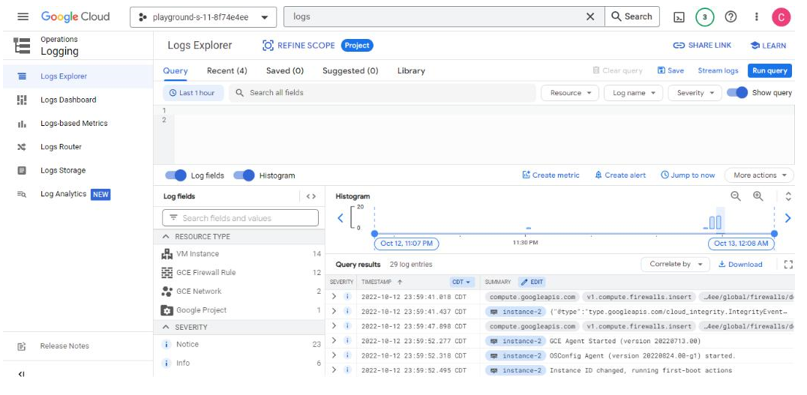Image resolution: width=807 pixels, height=395 pixels.
Task: Move histogram time range backward
Action: pos(340,218)
